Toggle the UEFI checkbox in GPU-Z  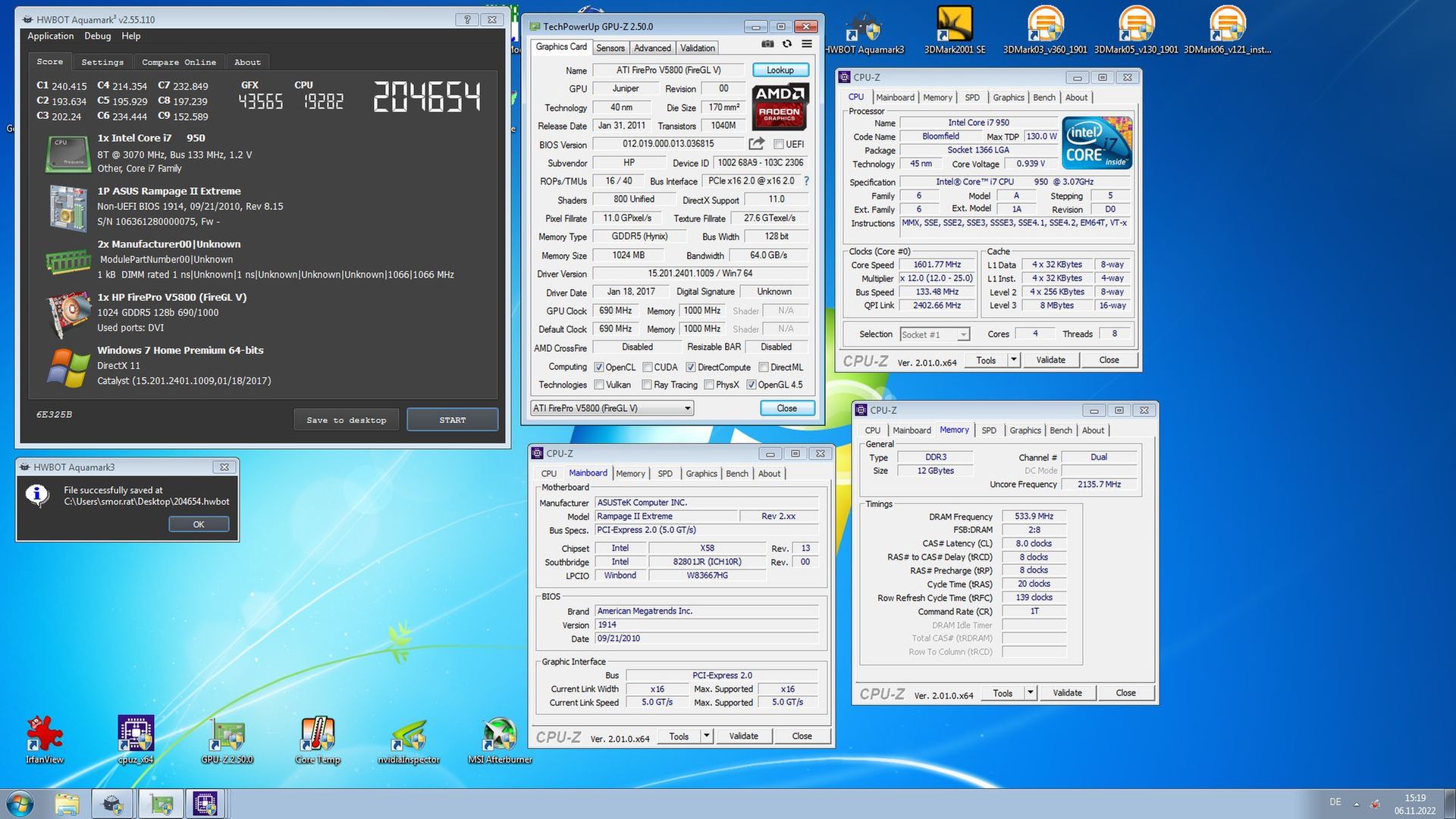[x=778, y=144]
